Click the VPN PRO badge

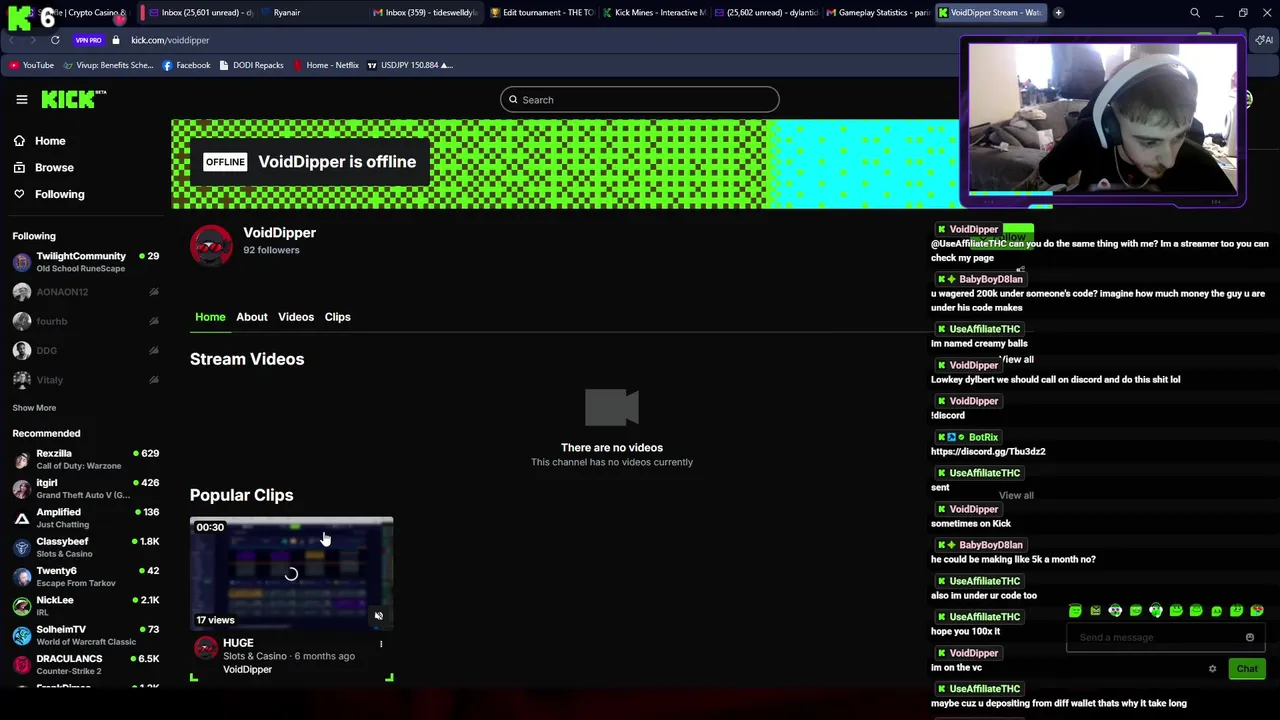click(x=88, y=40)
